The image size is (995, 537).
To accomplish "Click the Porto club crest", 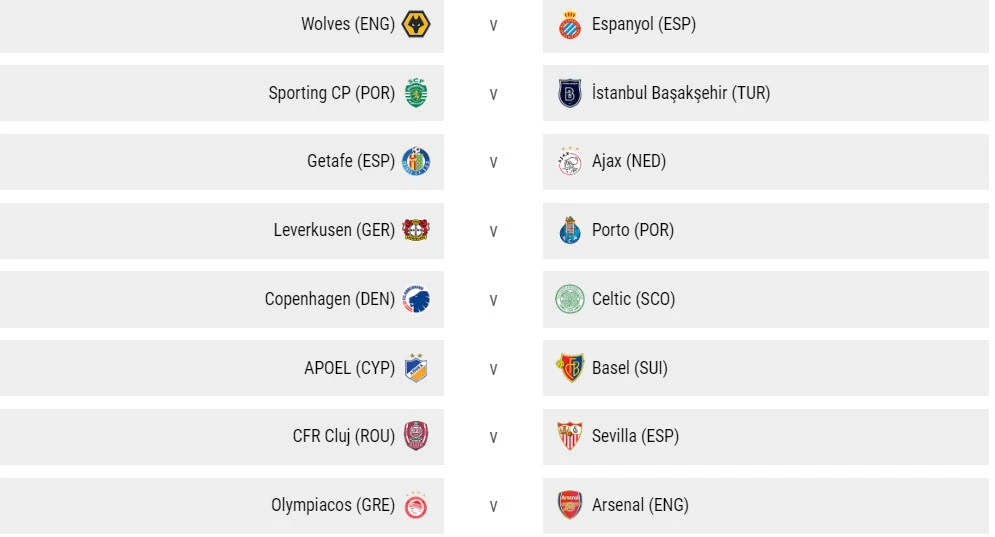I will tap(570, 230).
